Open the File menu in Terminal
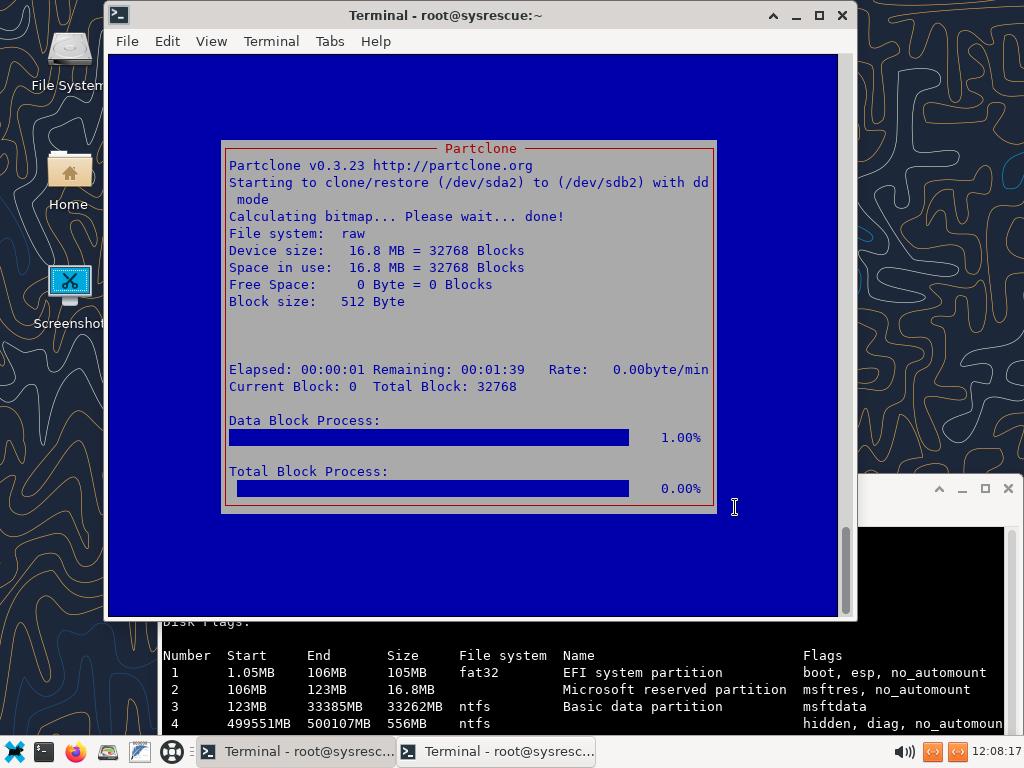 pyautogui.click(x=127, y=41)
